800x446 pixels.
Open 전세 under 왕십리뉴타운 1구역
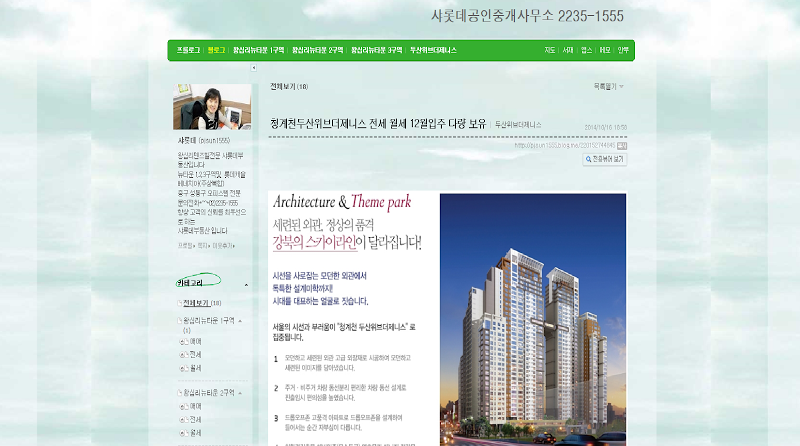point(195,355)
